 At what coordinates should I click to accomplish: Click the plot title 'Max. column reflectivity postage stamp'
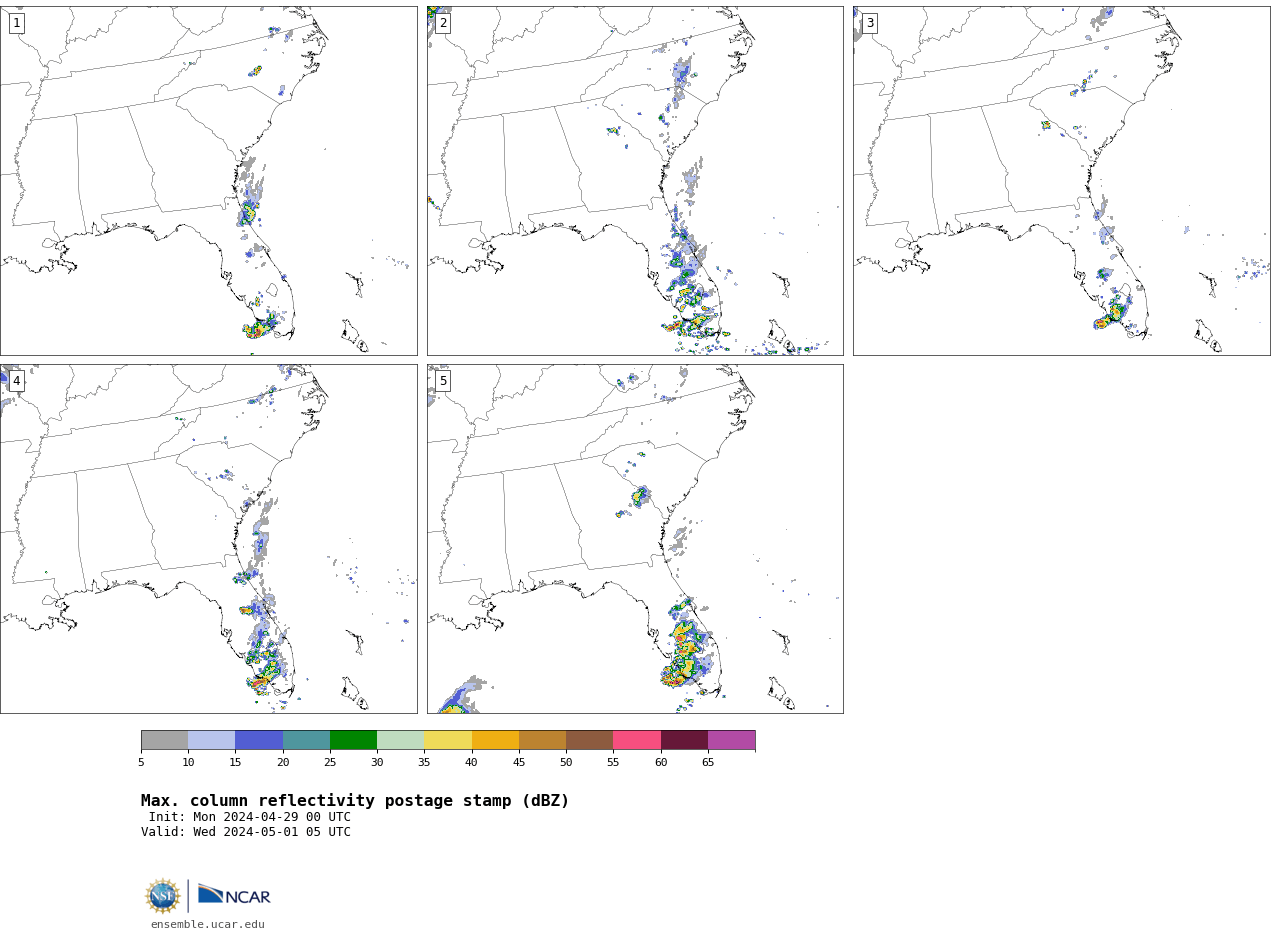(355, 801)
